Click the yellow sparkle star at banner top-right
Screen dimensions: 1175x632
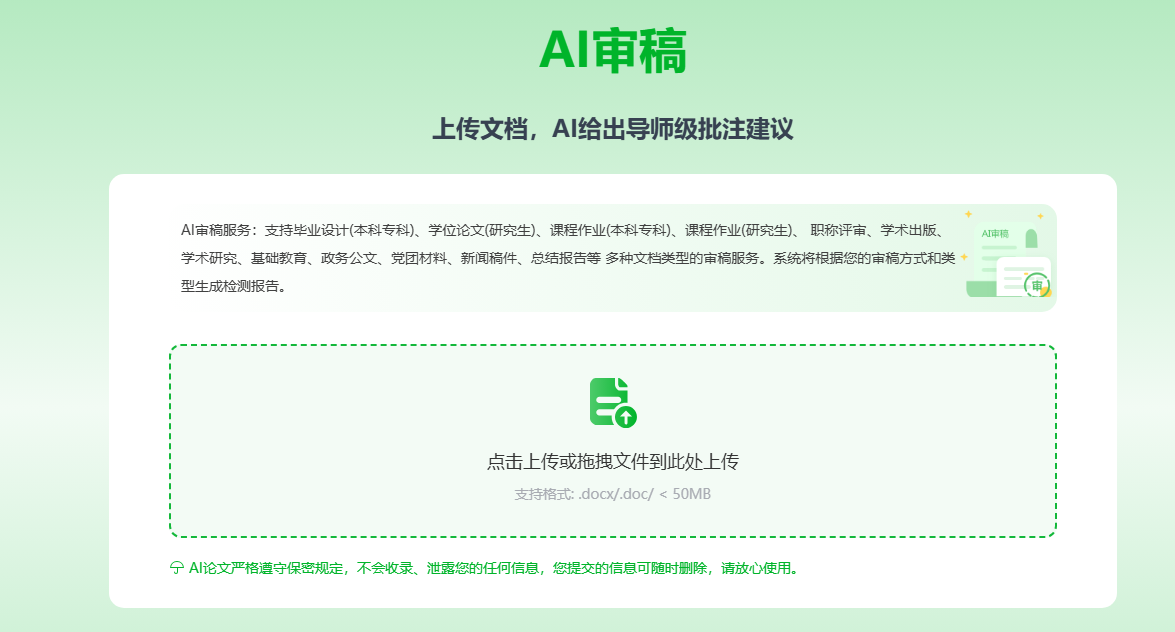pos(1040,216)
